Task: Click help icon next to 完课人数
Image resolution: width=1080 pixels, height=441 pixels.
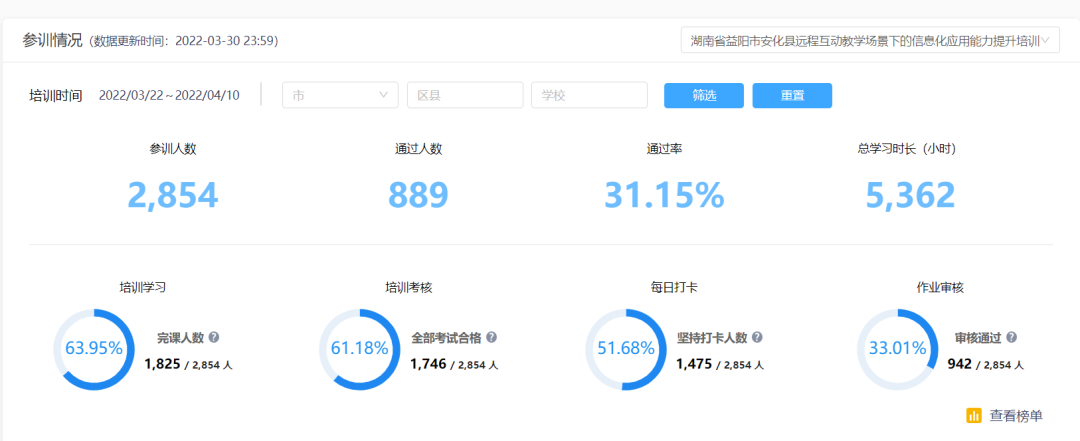Action: coord(214,338)
